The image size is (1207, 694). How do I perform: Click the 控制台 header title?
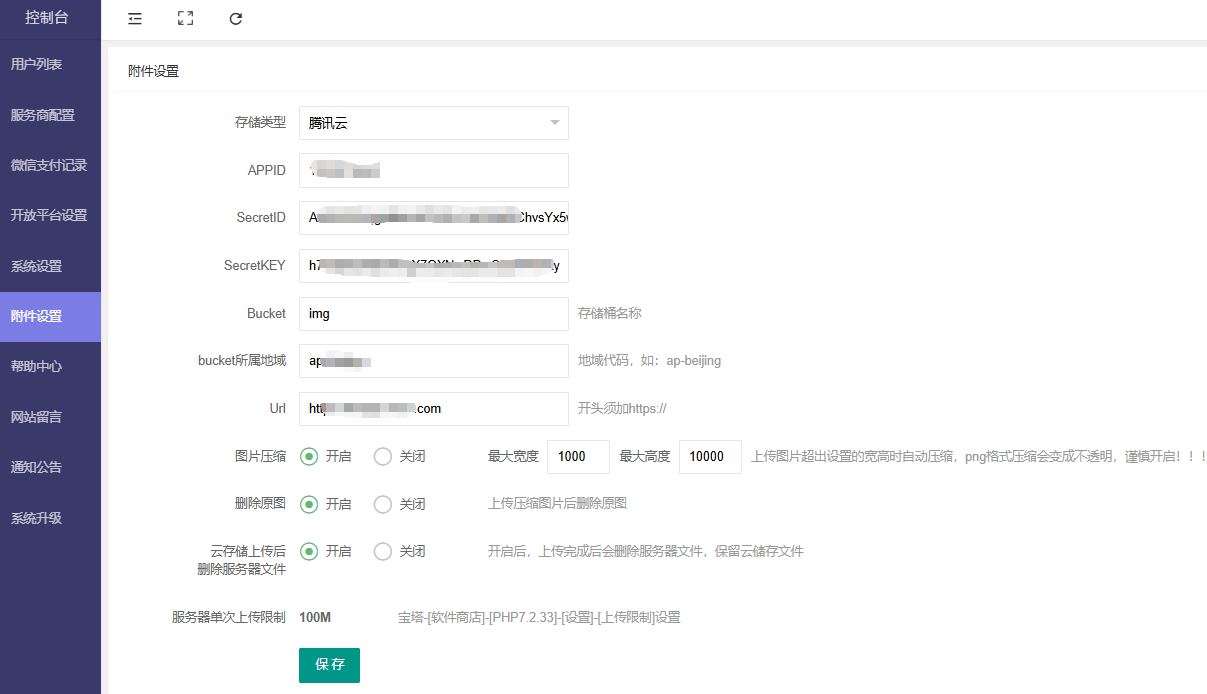point(47,17)
